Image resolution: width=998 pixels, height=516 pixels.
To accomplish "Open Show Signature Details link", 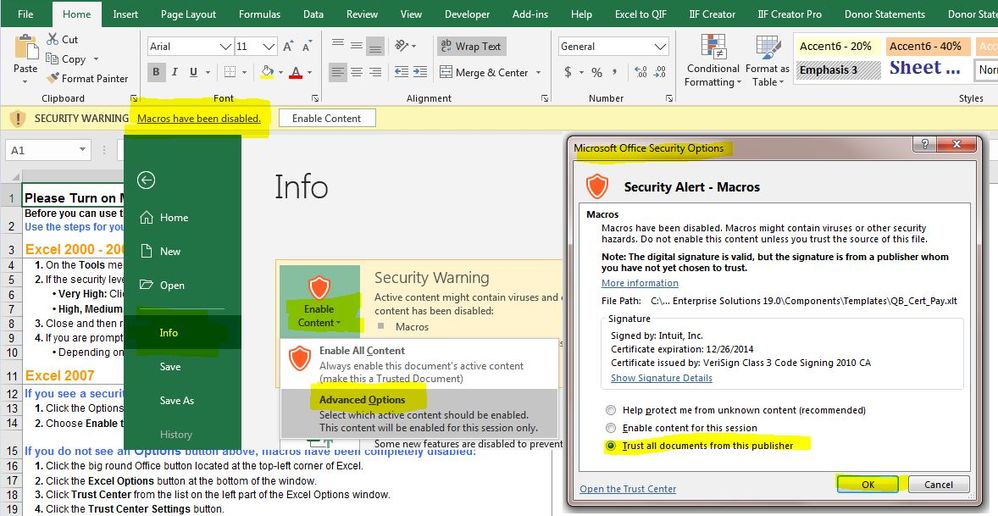I will point(661,378).
